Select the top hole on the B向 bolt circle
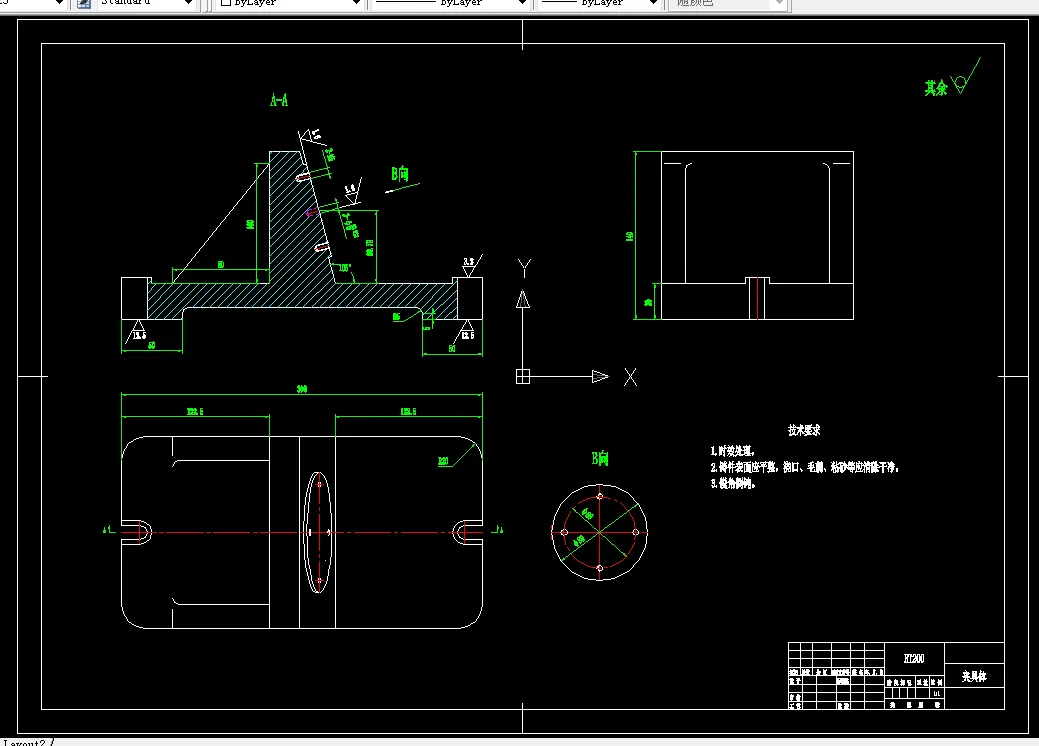 click(x=600, y=496)
